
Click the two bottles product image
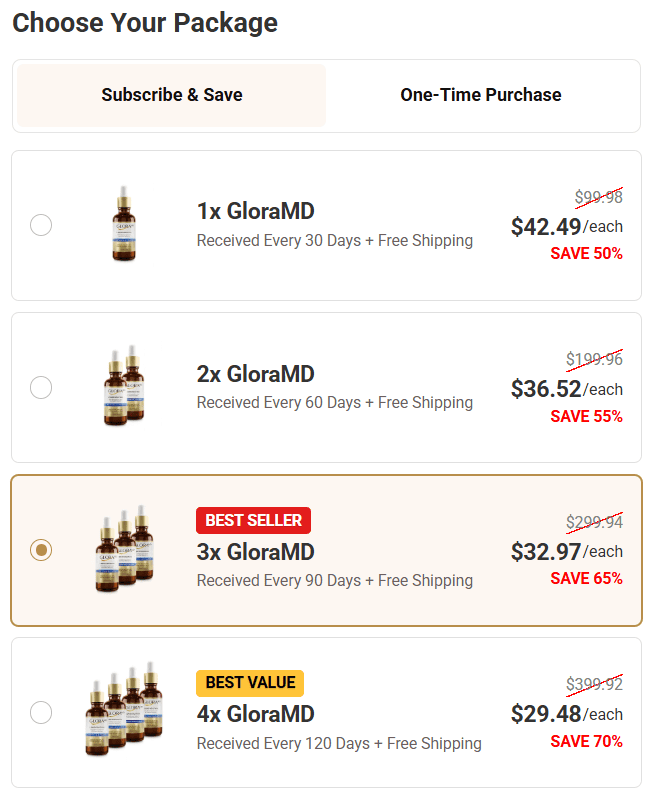125,385
